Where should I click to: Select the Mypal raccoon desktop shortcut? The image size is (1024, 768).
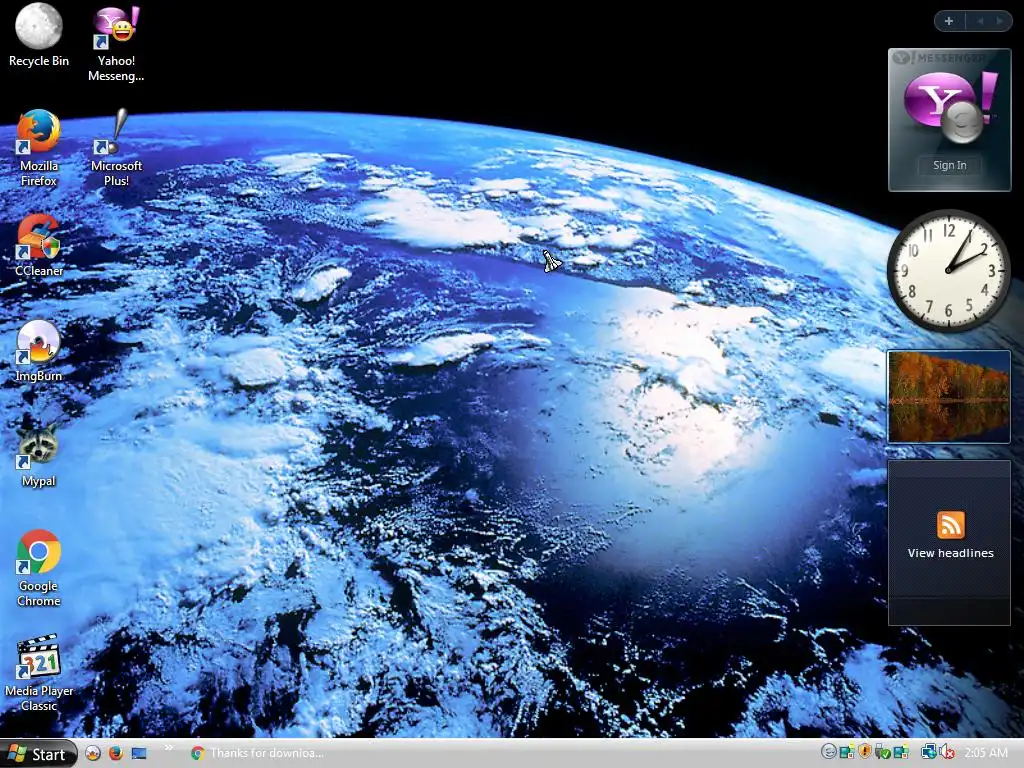click(x=39, y=456)
